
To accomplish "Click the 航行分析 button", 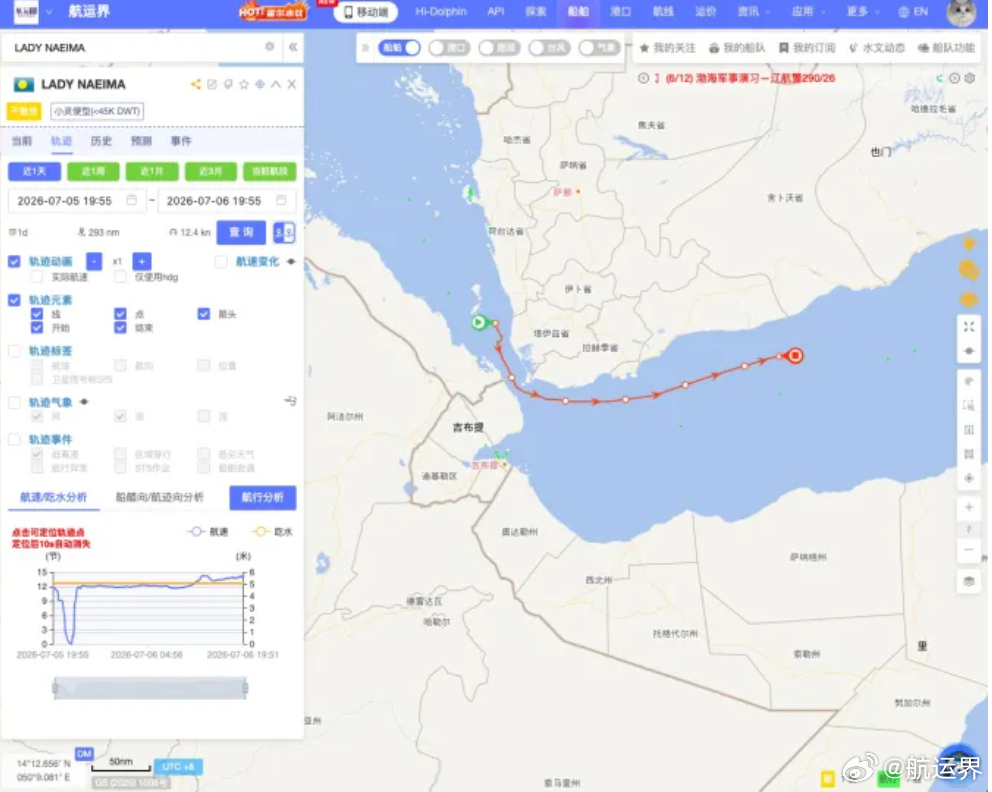I will coord(263,497).
